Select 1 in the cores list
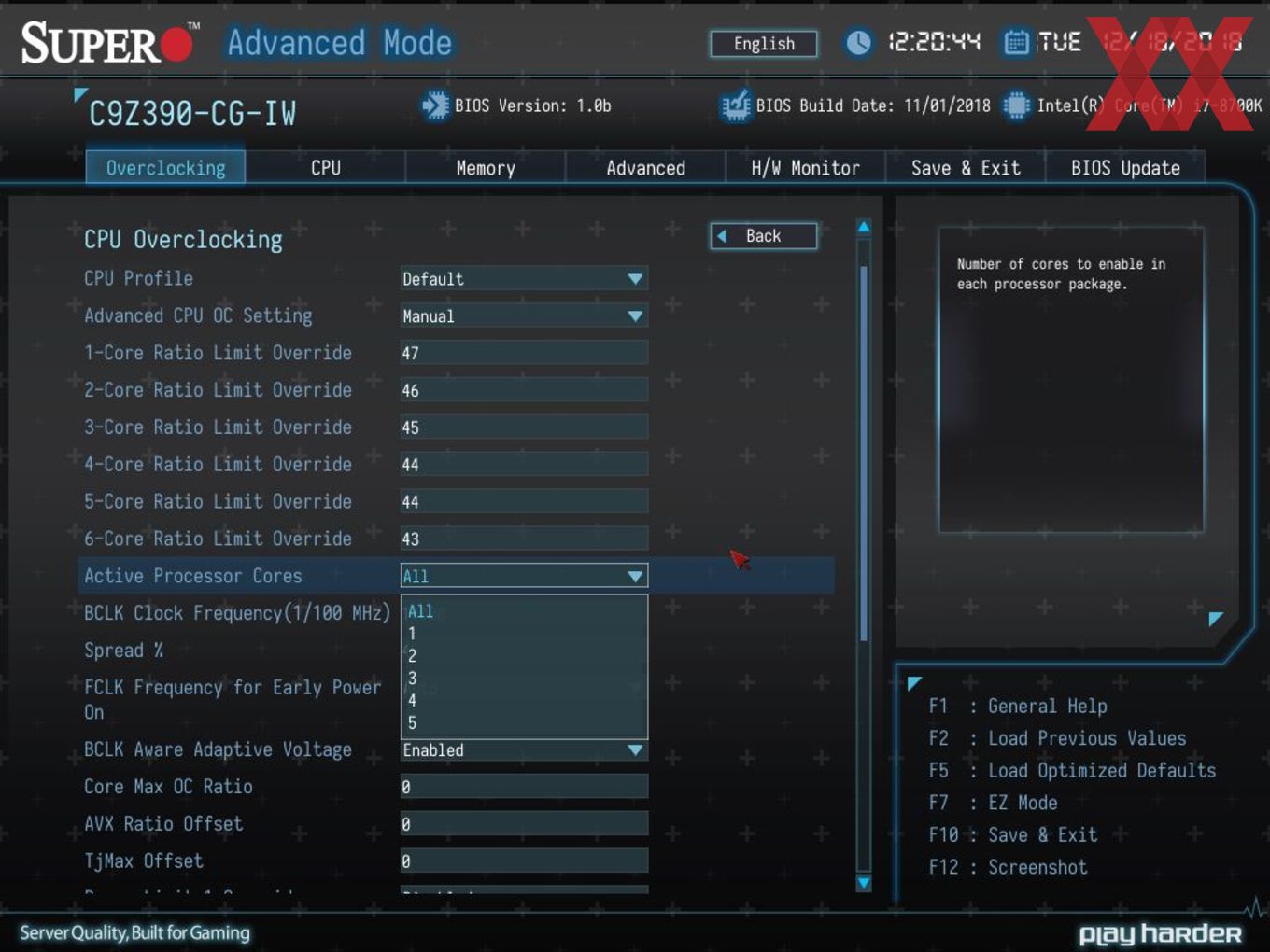The height and width of the screenshot is (952, 1270). coord(524,634)
